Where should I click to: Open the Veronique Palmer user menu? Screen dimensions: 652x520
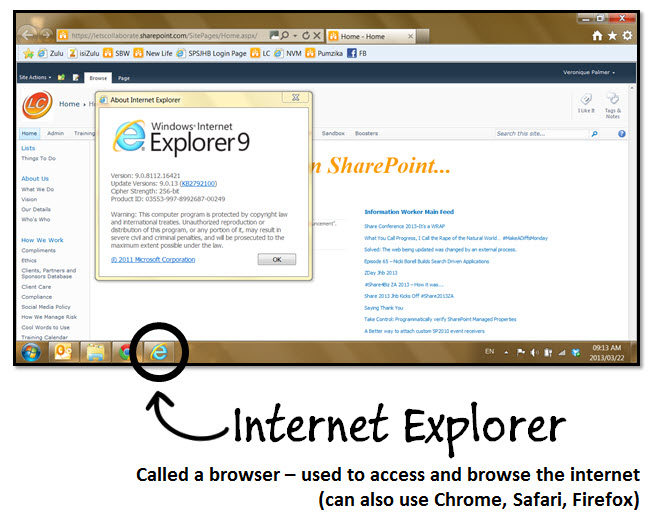(589, 72)
